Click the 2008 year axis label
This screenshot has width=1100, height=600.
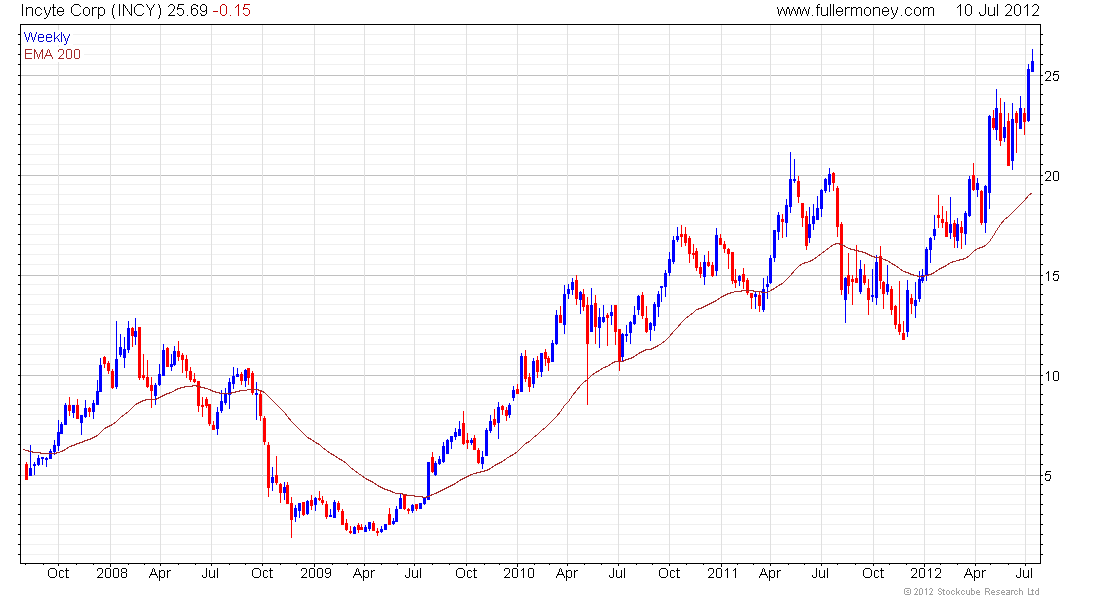pos(112,573)
